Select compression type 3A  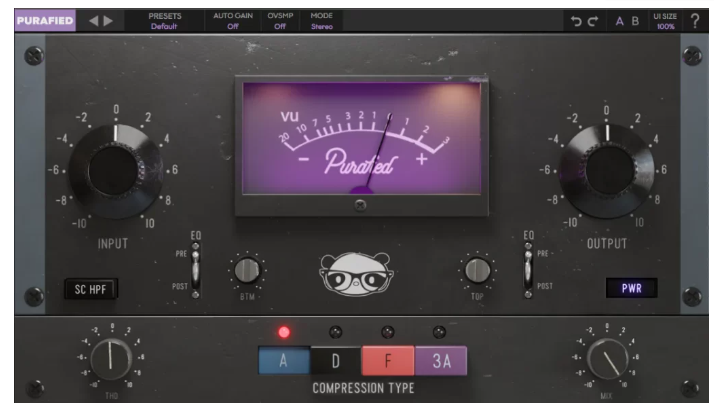click(441, 361)
